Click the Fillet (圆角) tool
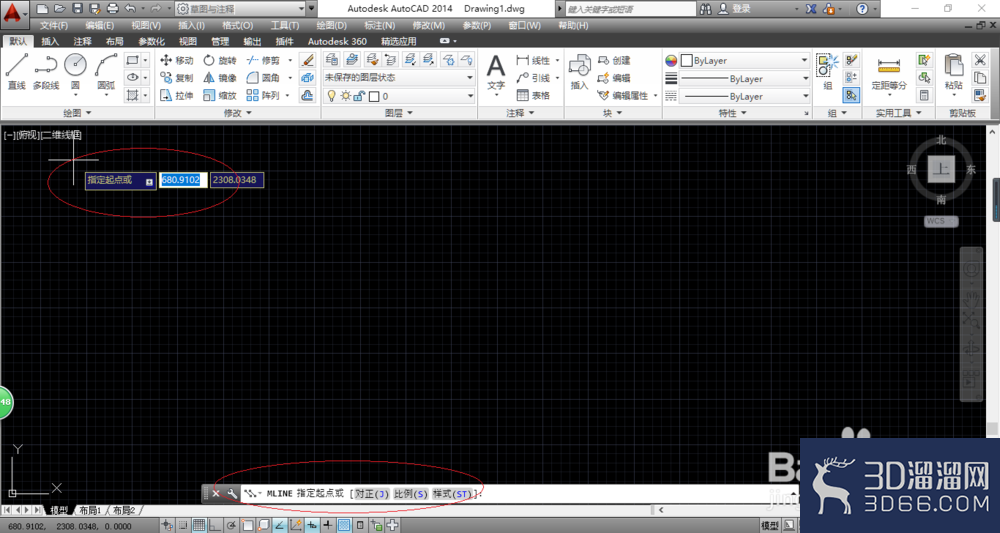The width and height of the screenshot is (1000, 533). [263, 78]
